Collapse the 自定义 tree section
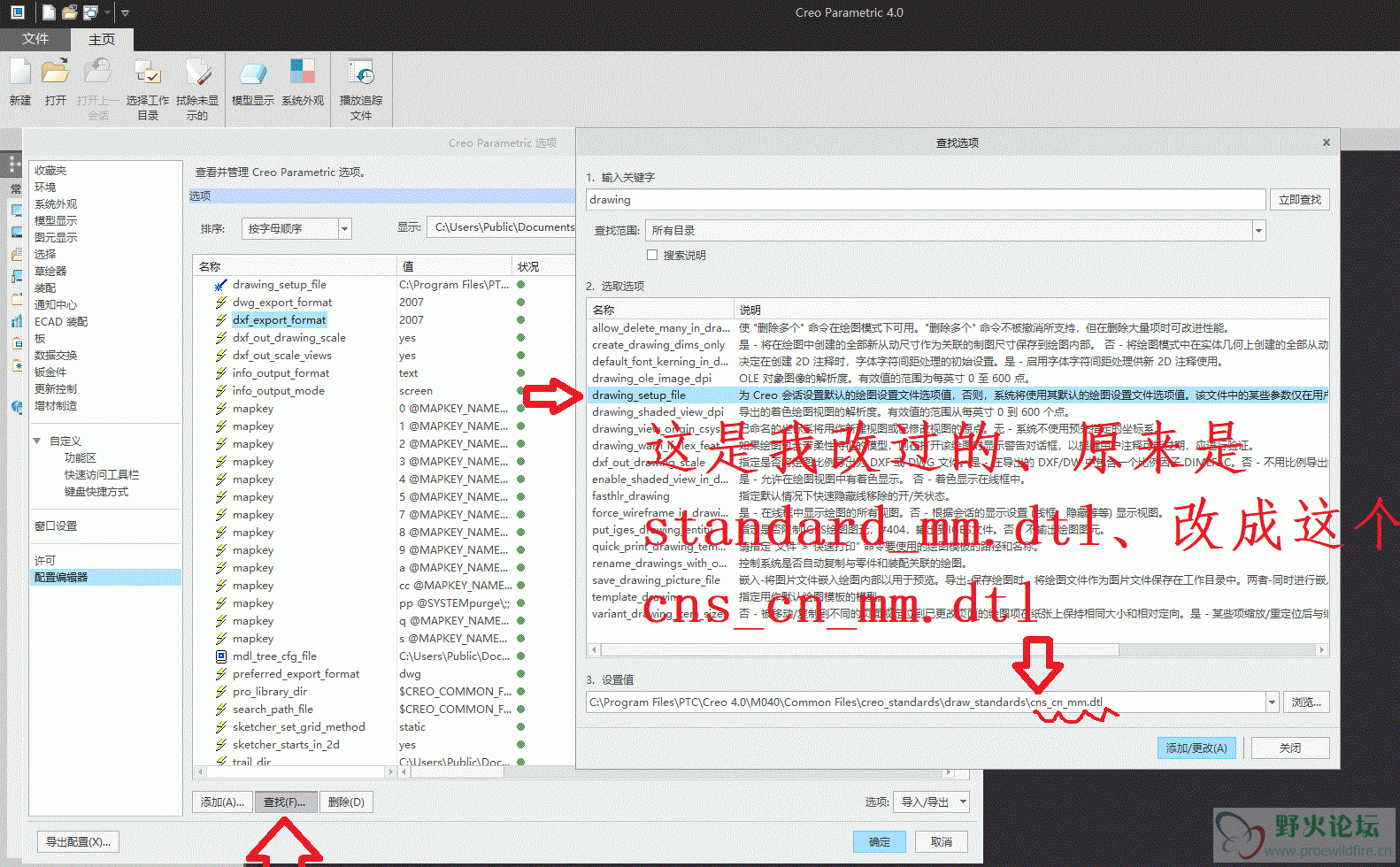Screen dimensions: 1400x867 [37, 441]
